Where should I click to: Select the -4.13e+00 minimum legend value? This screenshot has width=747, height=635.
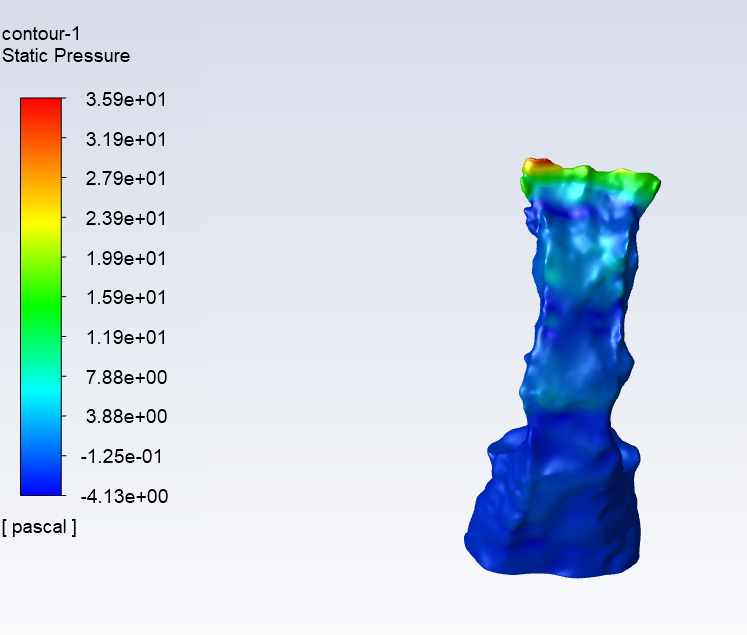click(124, 496)
